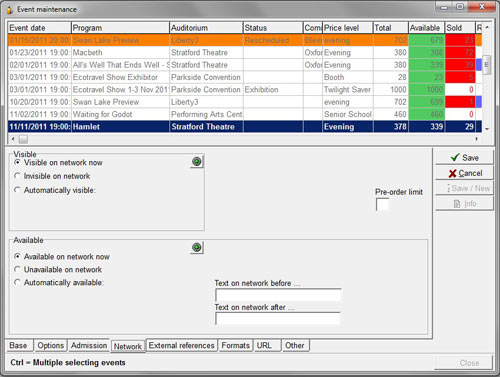Click the Save button
The image size is (500, 377).
pyautogui.click(x=464, y=158)
